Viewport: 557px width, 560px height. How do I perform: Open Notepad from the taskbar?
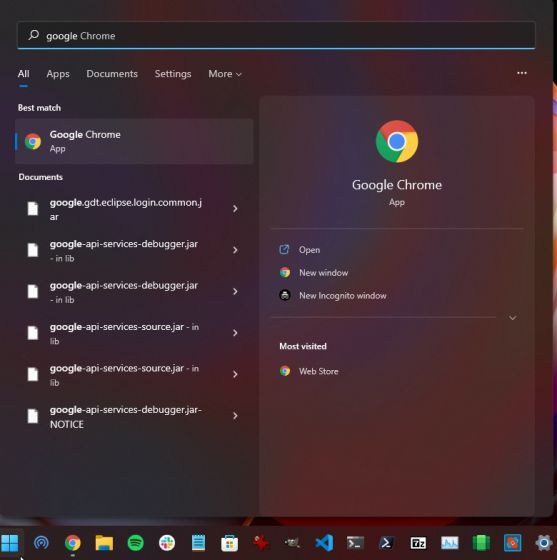click(198, 543)
